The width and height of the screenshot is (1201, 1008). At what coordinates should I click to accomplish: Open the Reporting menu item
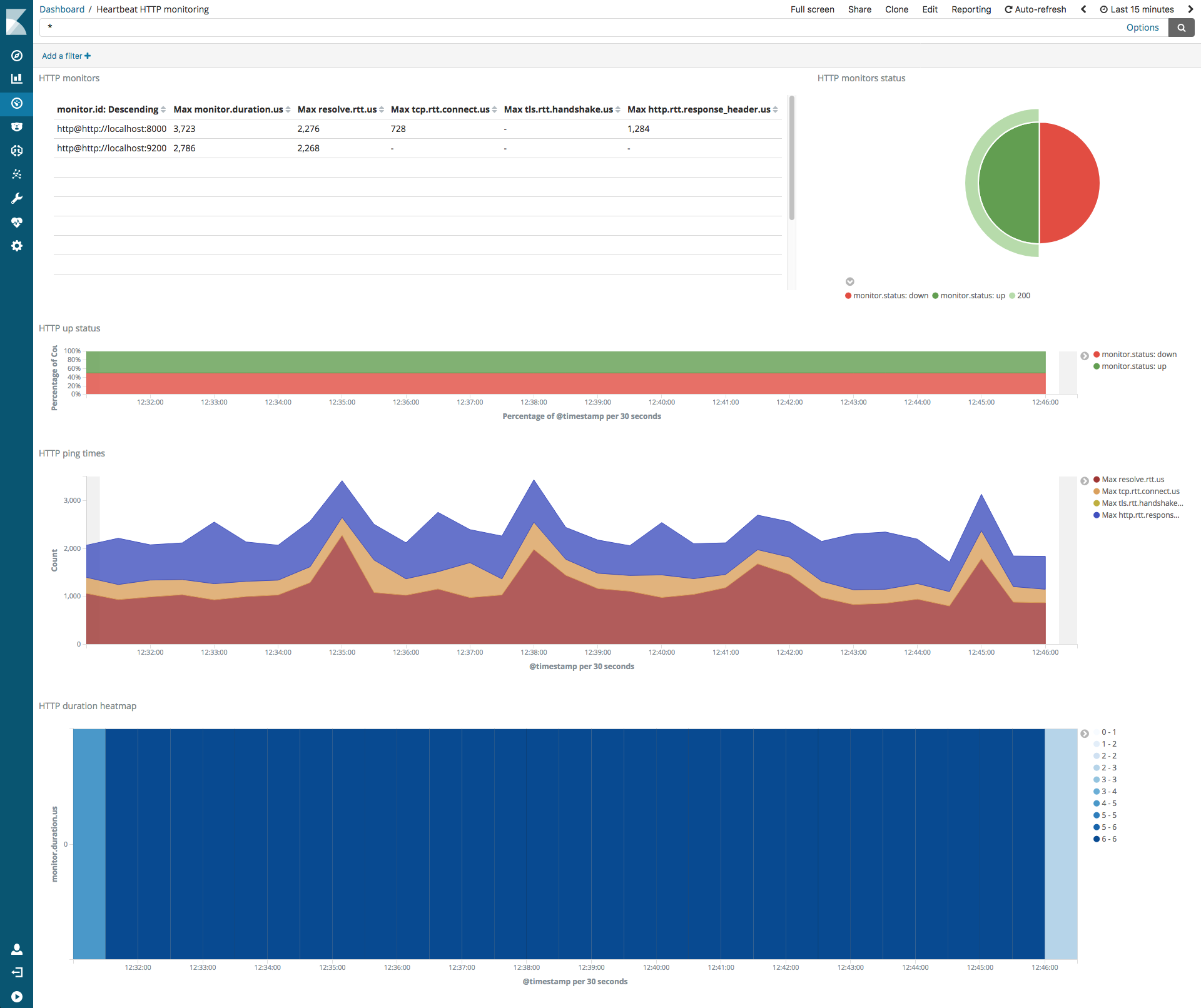pos(971,9)
